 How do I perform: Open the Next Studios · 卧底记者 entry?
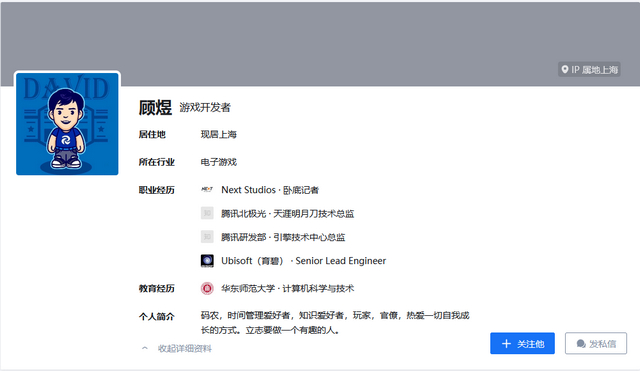(270, 190)
